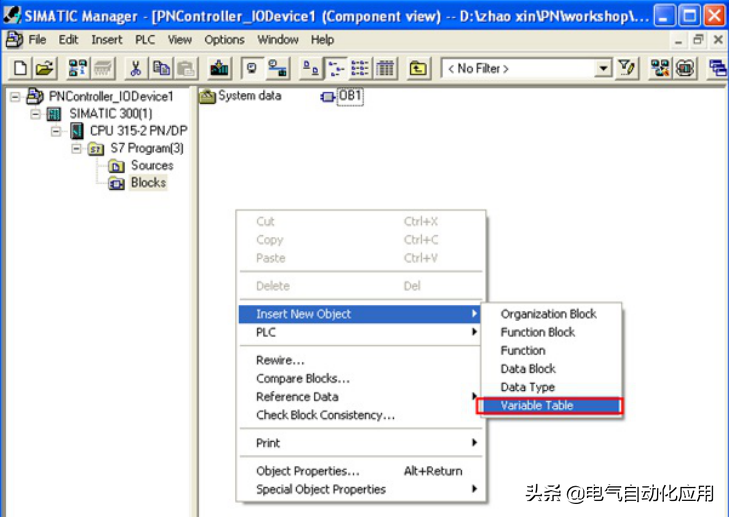Open the Options menu
Image resolution: width=729 pixels, height=517 pixels.
(224, 40)
